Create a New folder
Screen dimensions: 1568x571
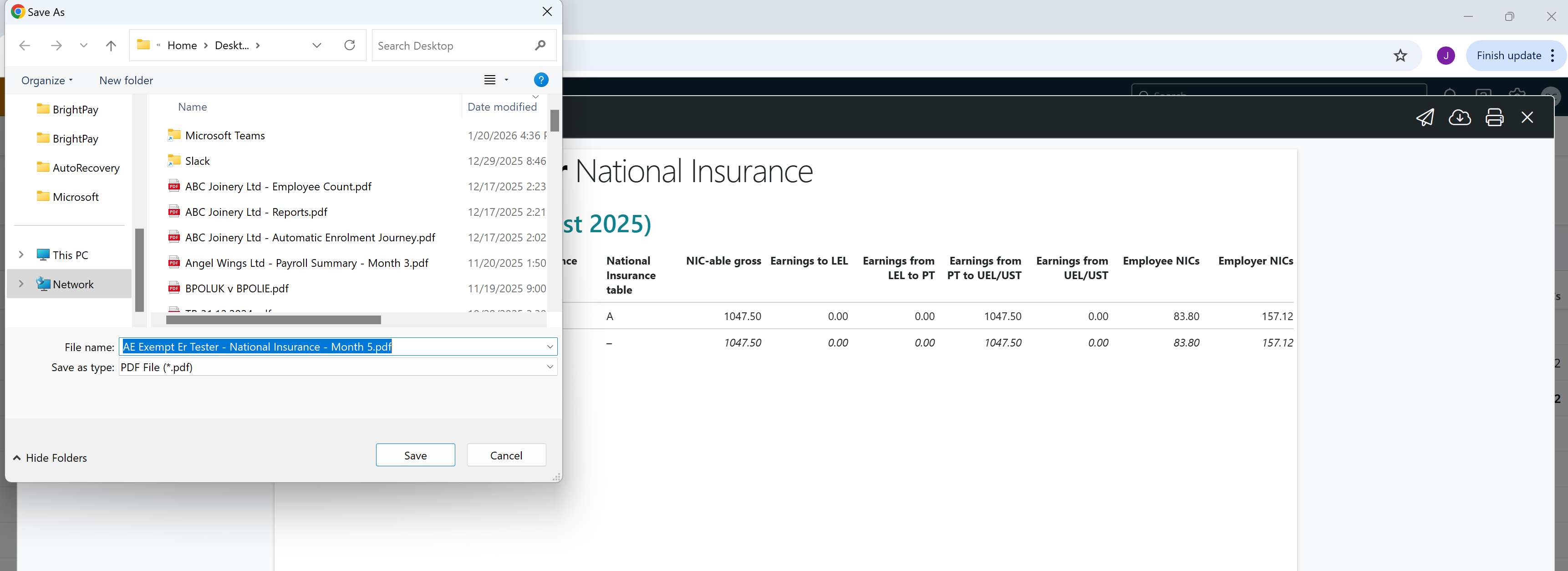point(126,80)
